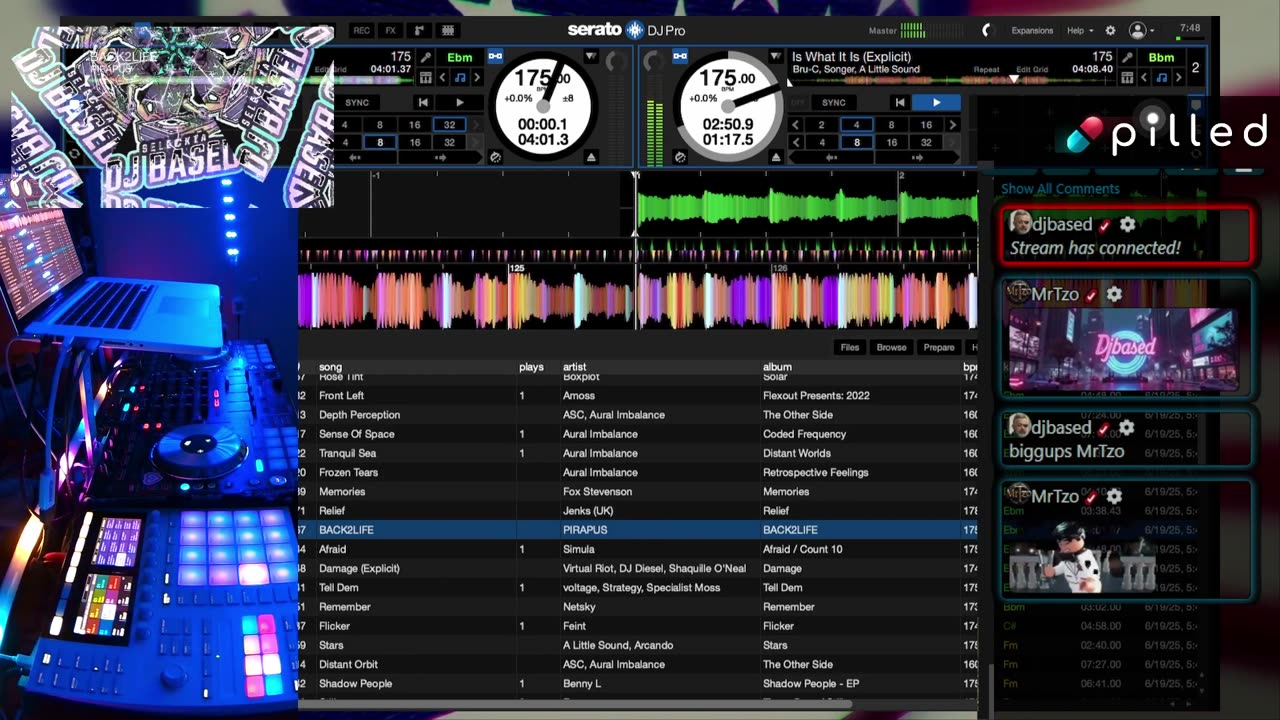Click the grid layout icon in the top bar

pyautogui.click(x=448, y=31)
